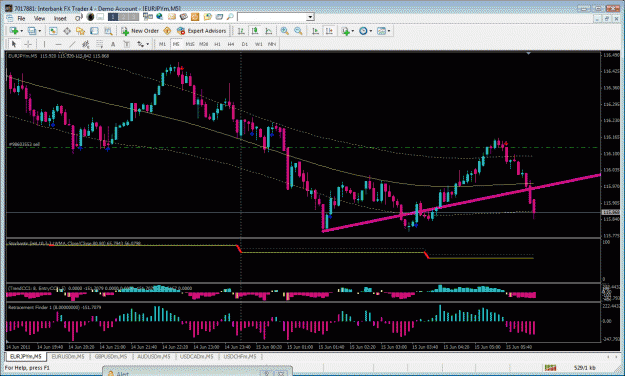Viewport: 625px width, 376px height.
Task: Select the Horizontal Line drawing tool
Action: [58, 44]
